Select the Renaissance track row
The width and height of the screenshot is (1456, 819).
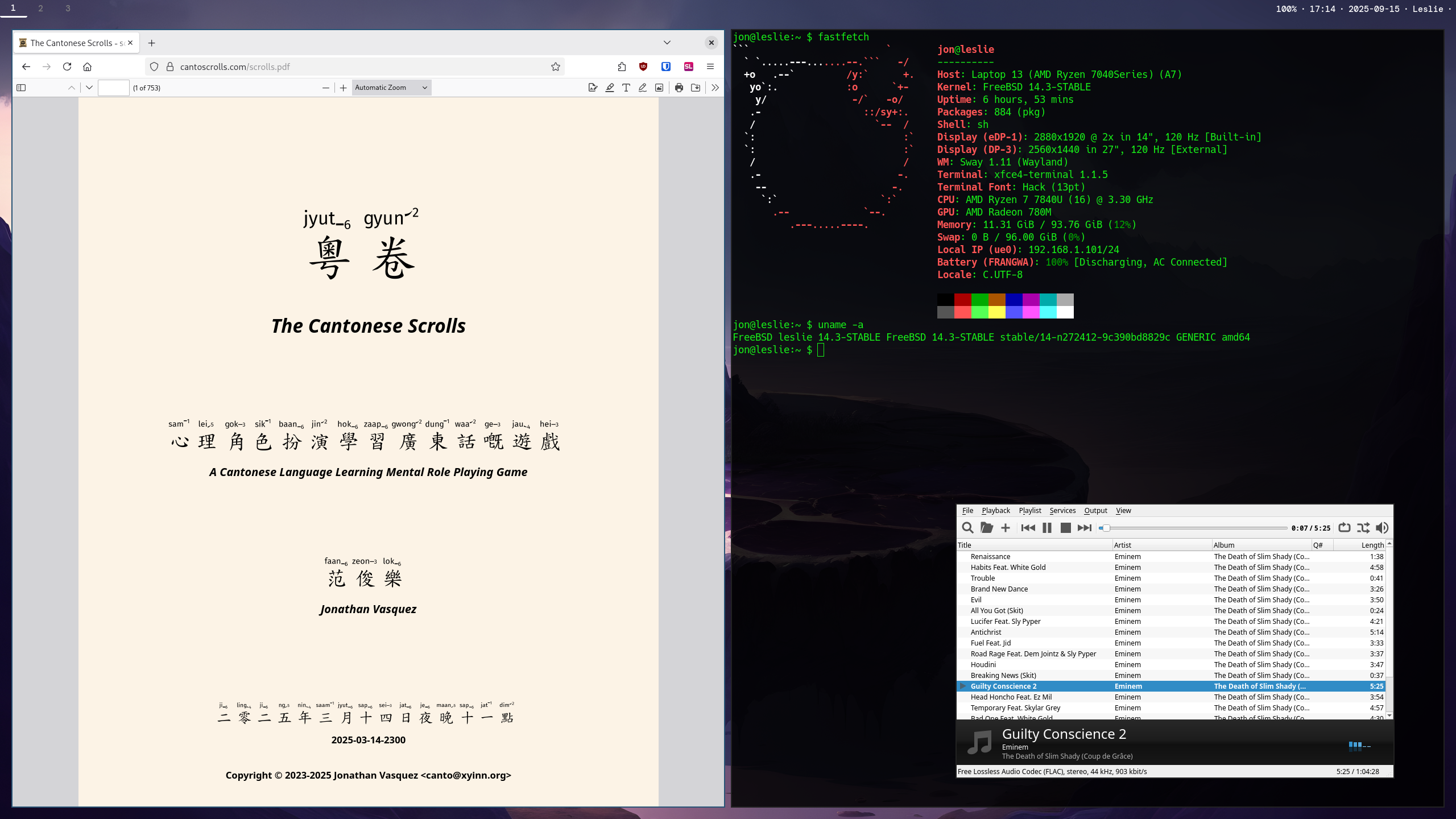click(1171, 557)
